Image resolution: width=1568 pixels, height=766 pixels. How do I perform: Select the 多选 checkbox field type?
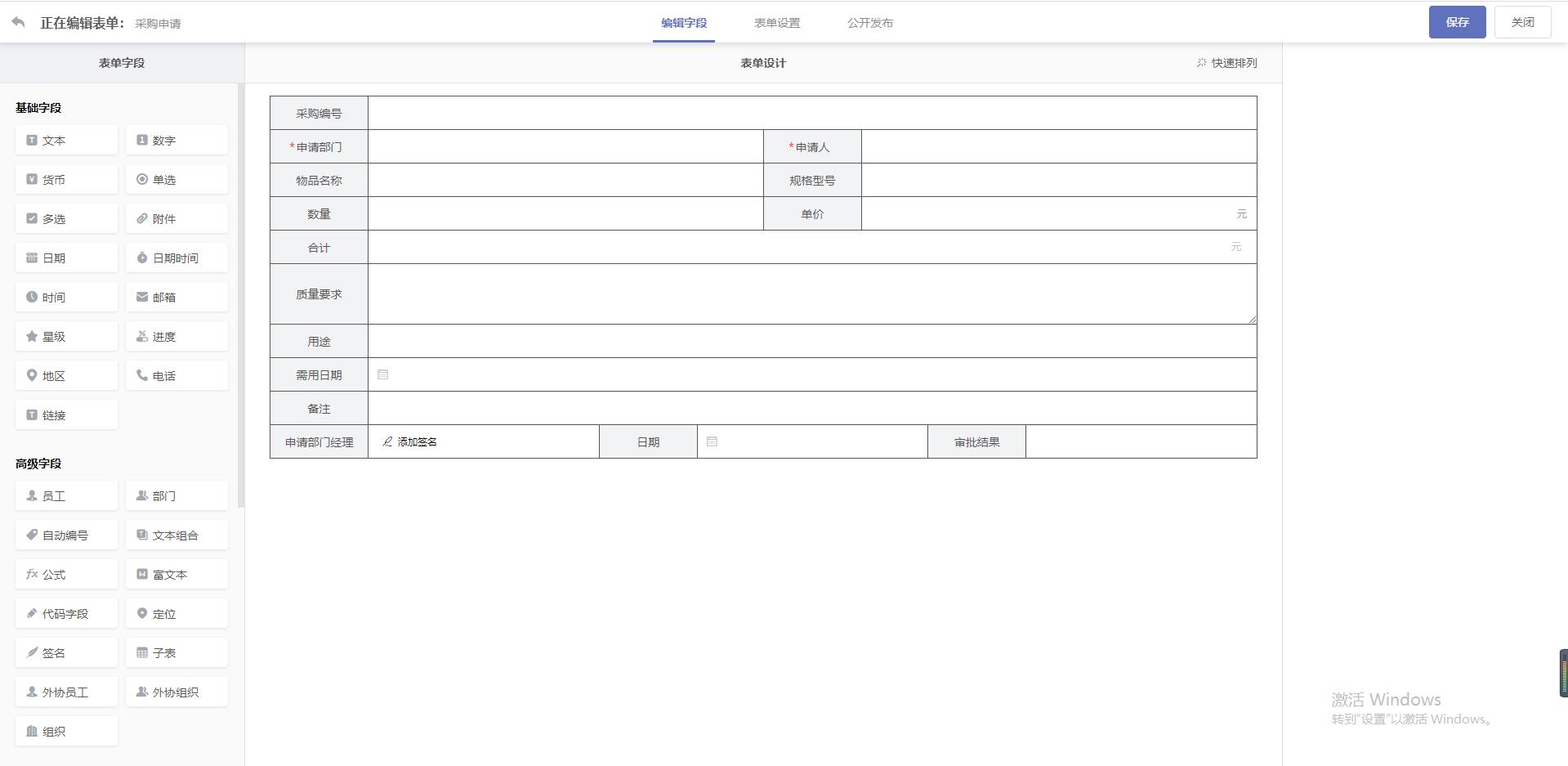[66, 219]
